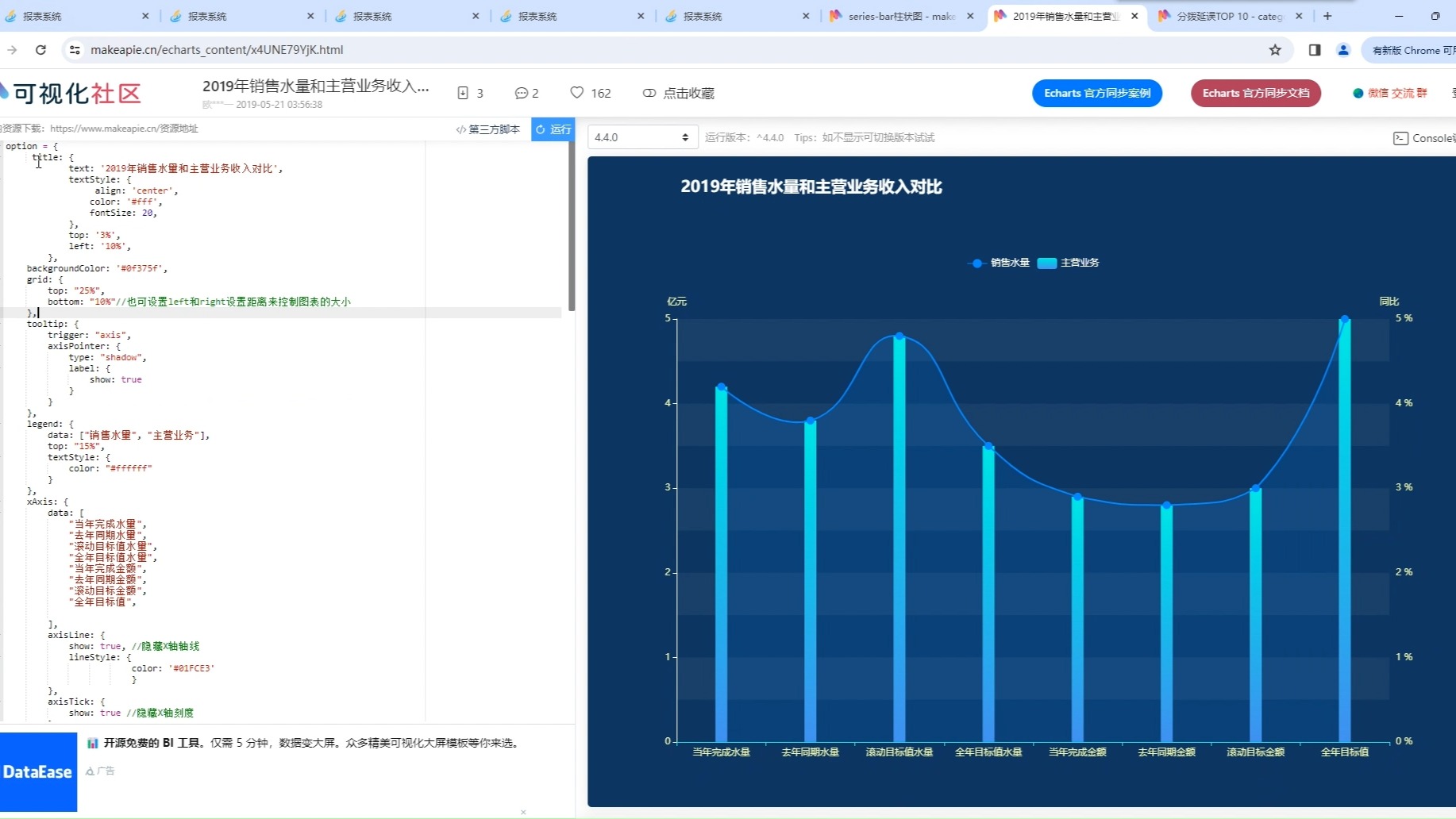This screenshot has width=1456, height=819.
Task: Click the 'xAxis: {' line in code
Action: click(x=48, y=502)
